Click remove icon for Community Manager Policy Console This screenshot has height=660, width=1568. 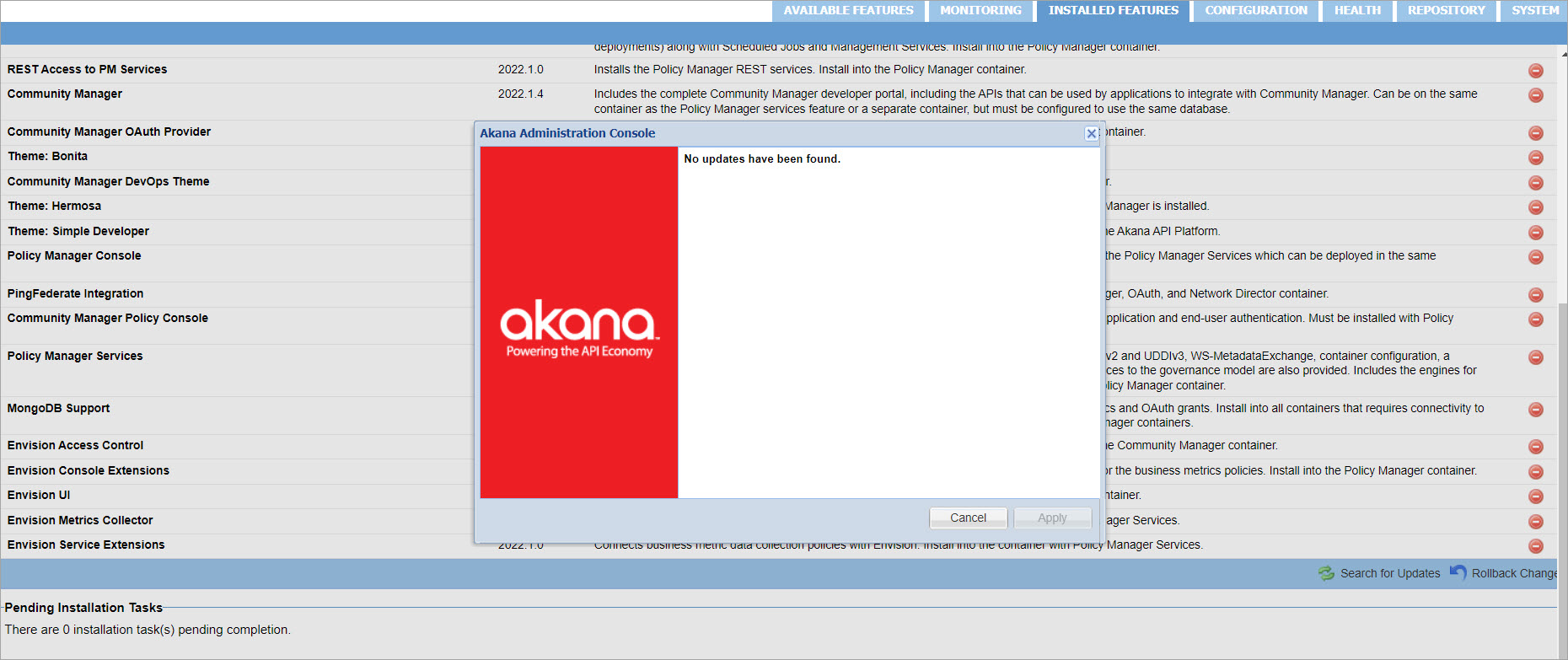pyautogui.click(x=1536, y=319)
